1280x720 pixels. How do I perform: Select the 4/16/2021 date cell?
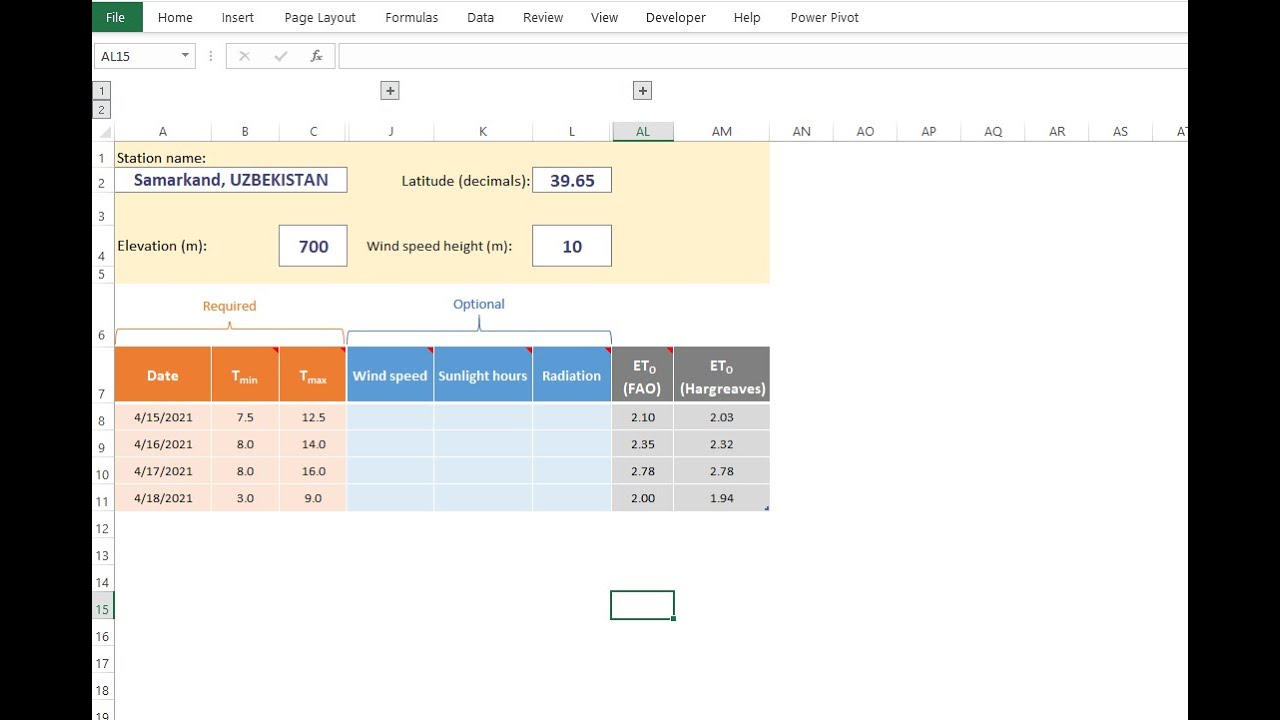pyautogui.click(x=163, y=444)
